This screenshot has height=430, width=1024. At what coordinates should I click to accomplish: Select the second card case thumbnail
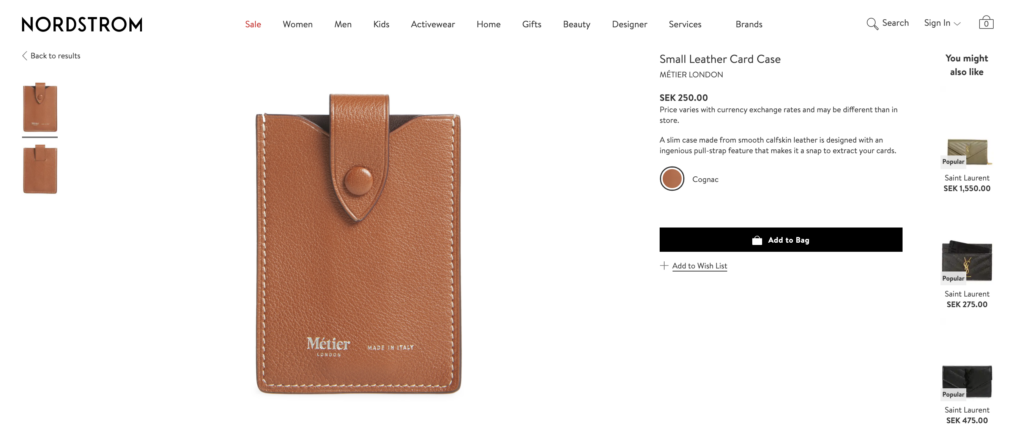click(x=40, y=169)
